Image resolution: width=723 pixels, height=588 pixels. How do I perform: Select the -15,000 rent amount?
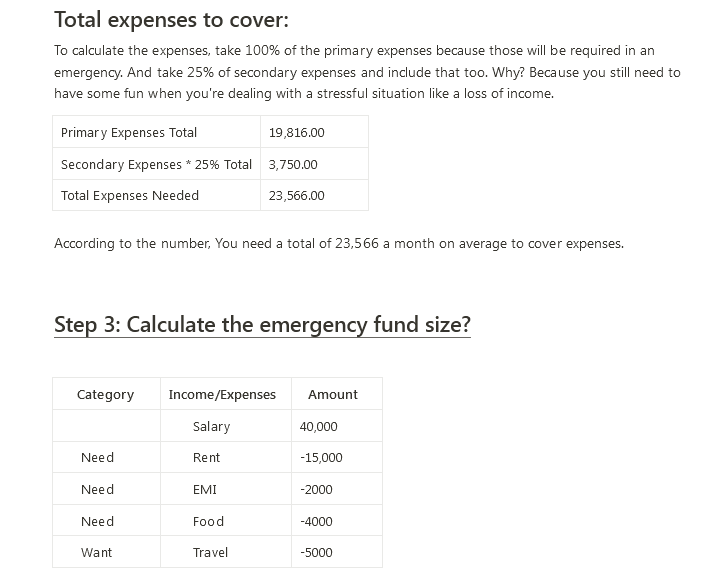pos(337,457)
